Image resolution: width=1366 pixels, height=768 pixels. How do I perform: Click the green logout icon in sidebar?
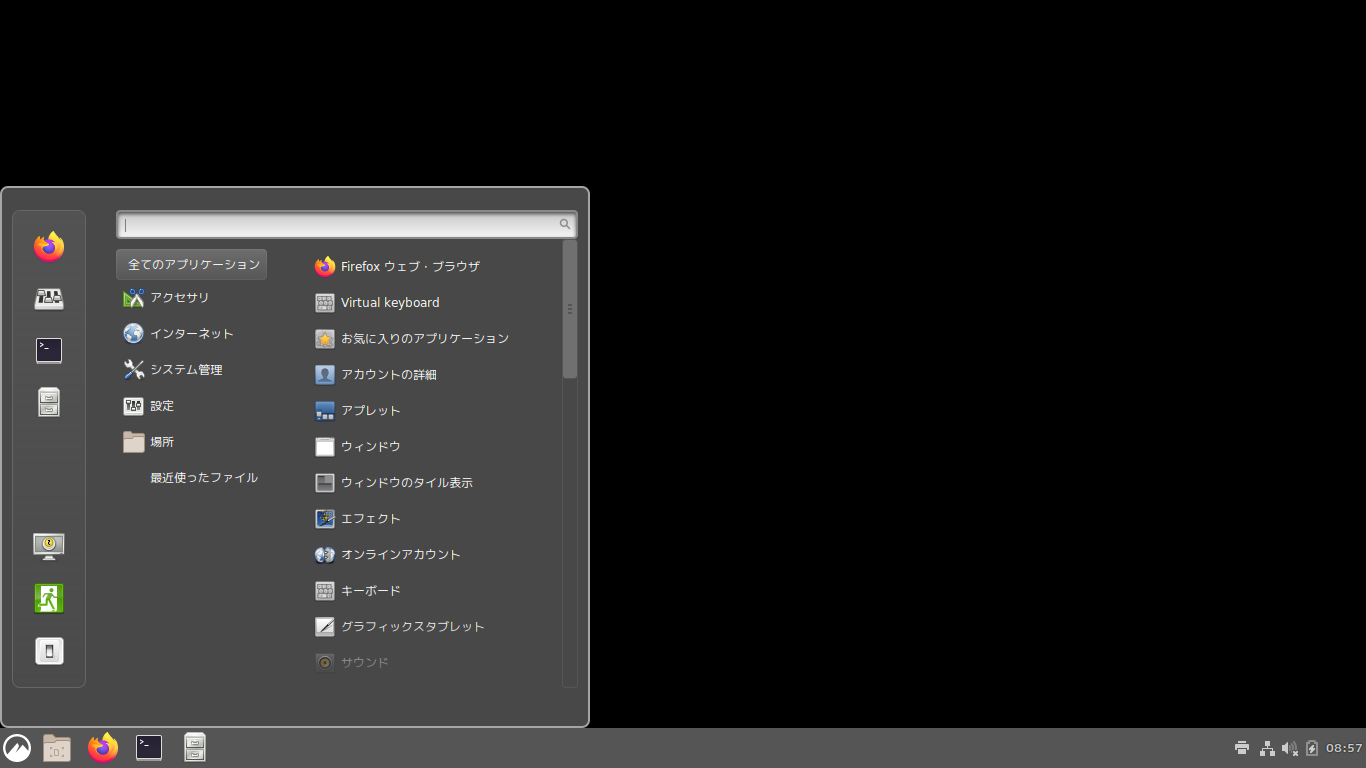49,598
